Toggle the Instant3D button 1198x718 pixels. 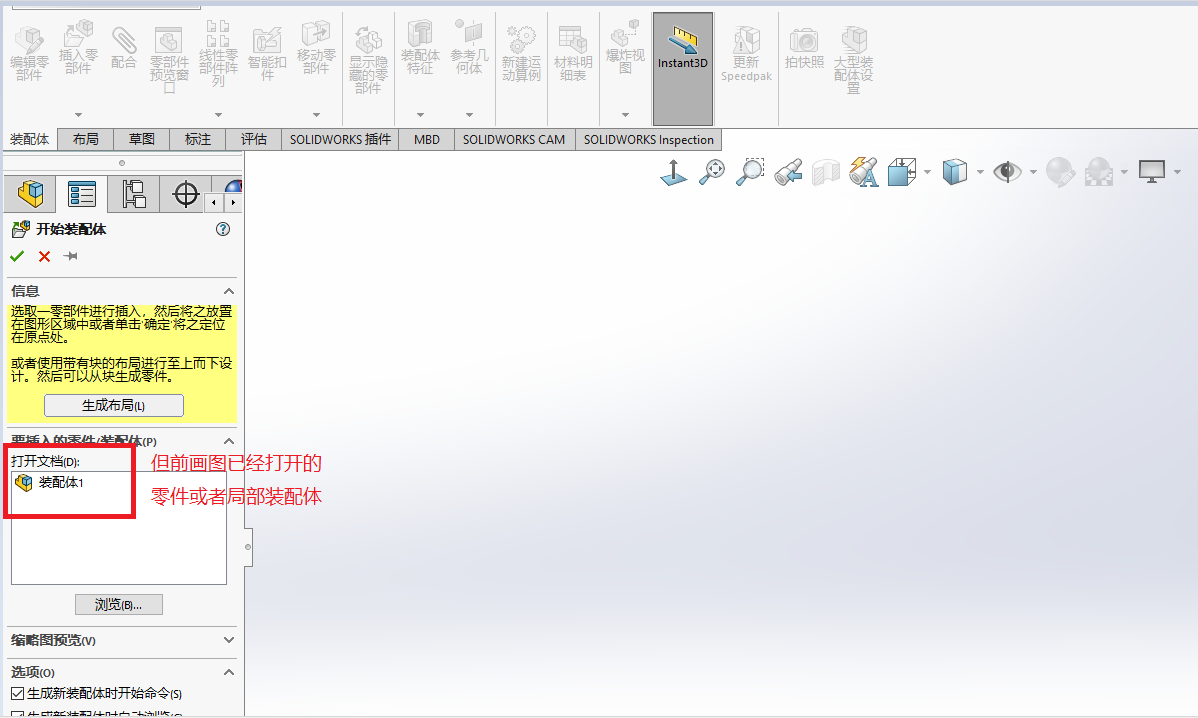point(683,69)
